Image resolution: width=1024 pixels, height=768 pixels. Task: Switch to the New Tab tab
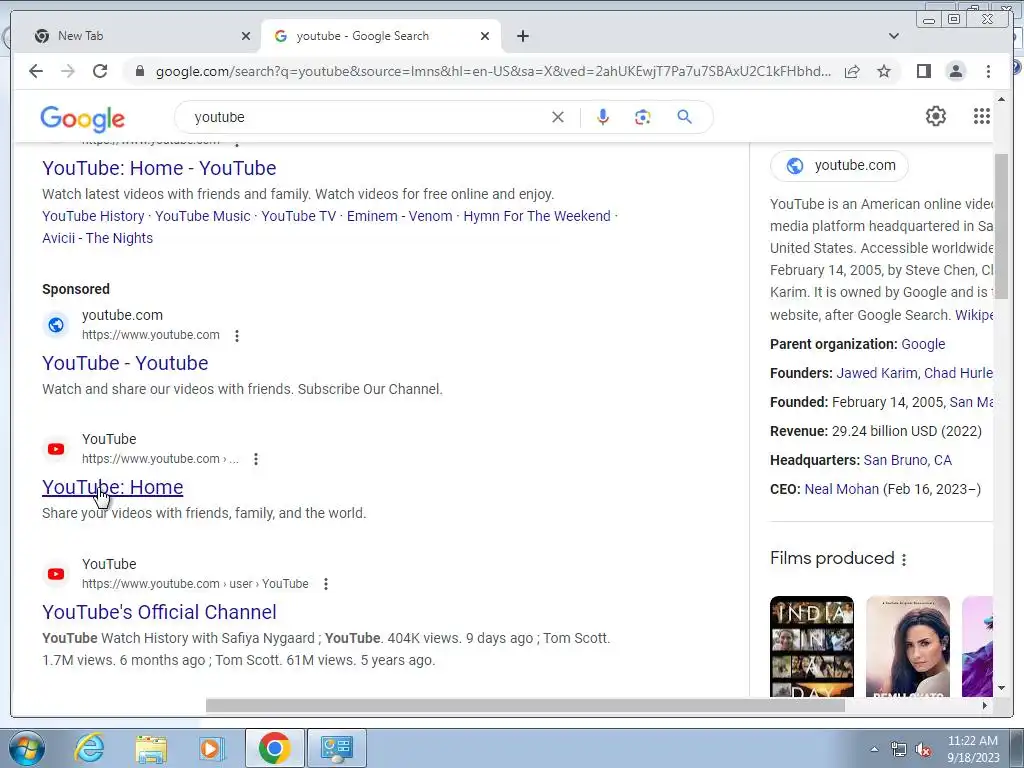tap(137, 36)
